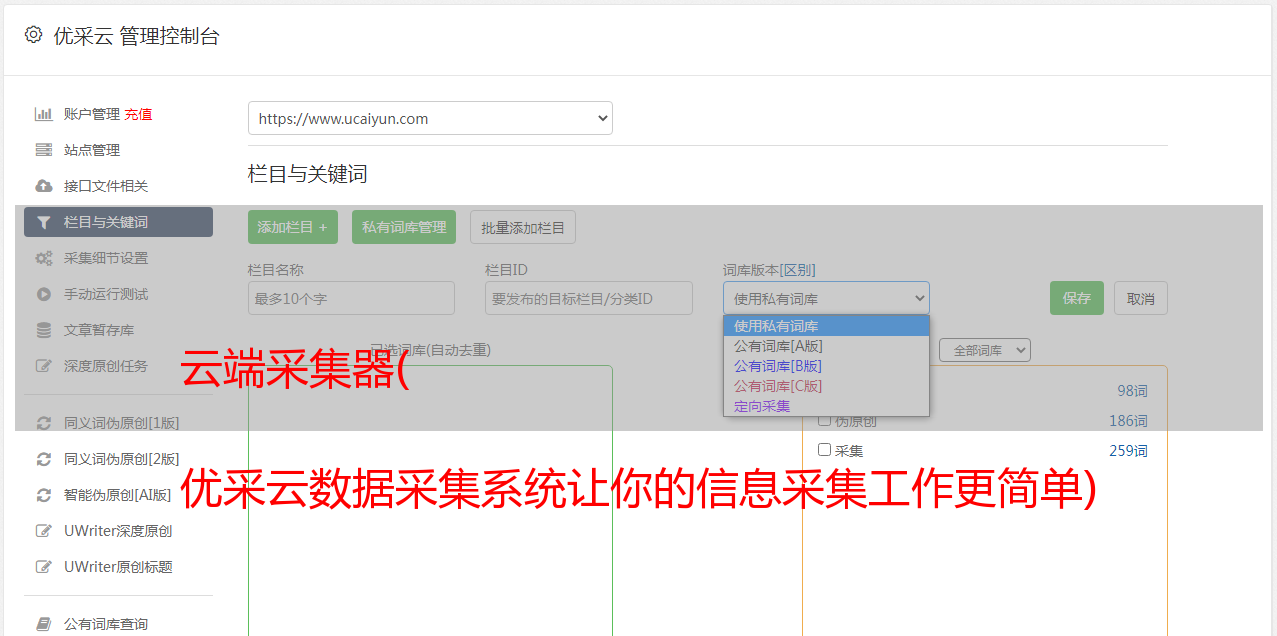This screenshot has width=1277, height=636.
Task: Click the bar chart icon for 账户管理
Action: [x=43, y=114]
